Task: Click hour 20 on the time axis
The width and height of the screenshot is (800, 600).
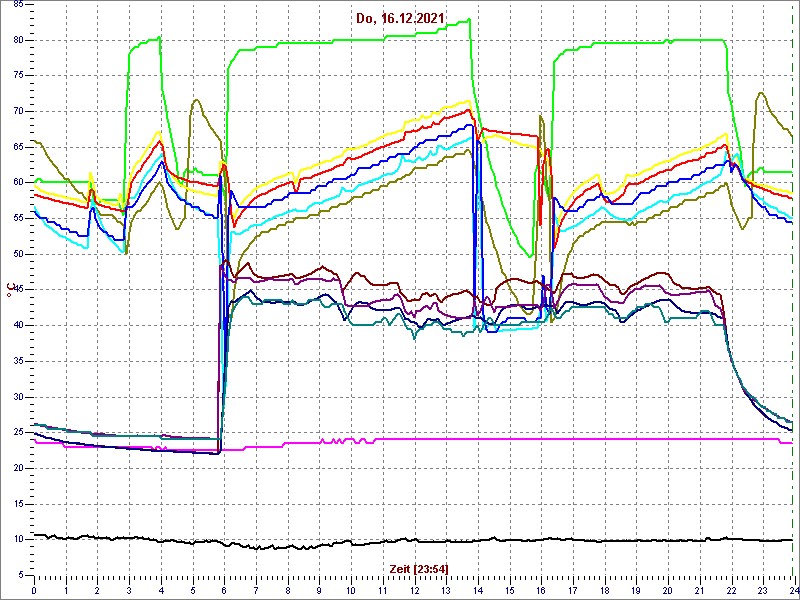Action: 667,591
